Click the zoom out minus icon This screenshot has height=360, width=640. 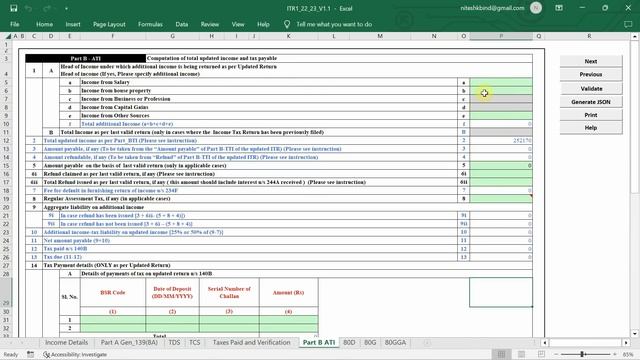pos(556,354)
